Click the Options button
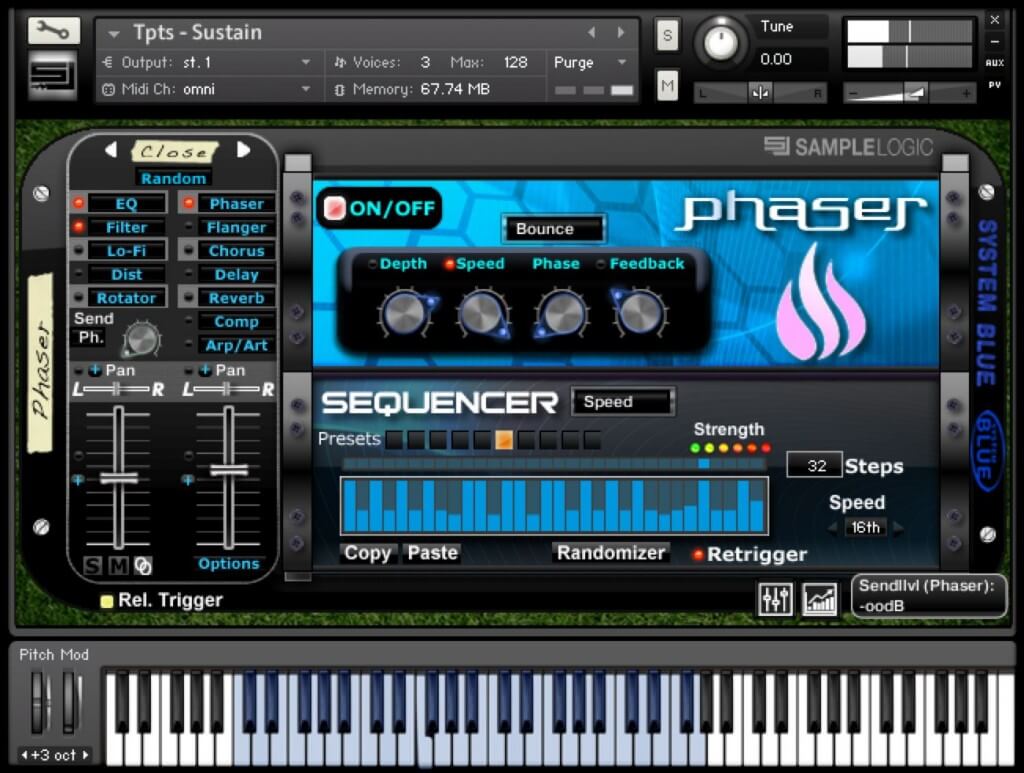Viewport: 1024px width, 773px height. click(x=229, y=563)
